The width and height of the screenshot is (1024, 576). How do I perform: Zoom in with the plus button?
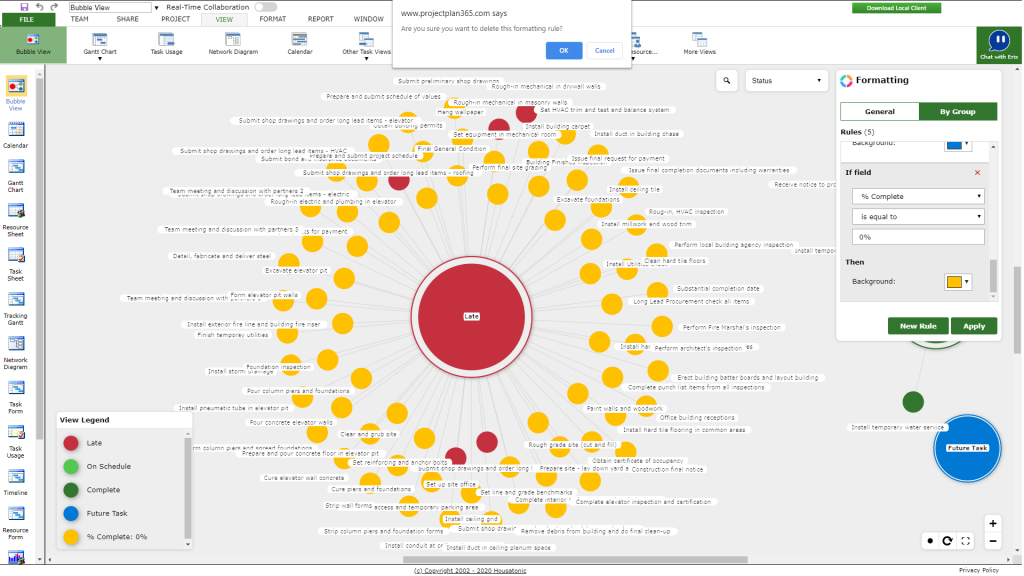click(993, 524)
